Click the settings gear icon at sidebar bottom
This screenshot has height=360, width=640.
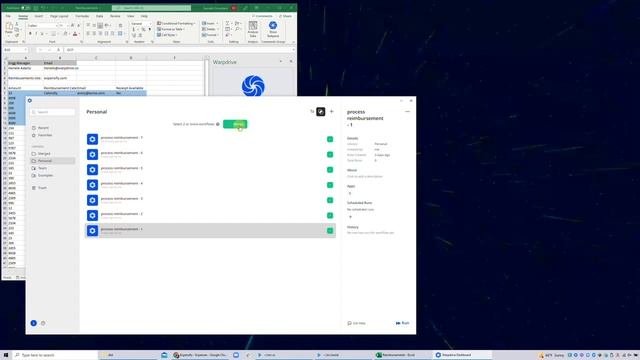(43, 323)
